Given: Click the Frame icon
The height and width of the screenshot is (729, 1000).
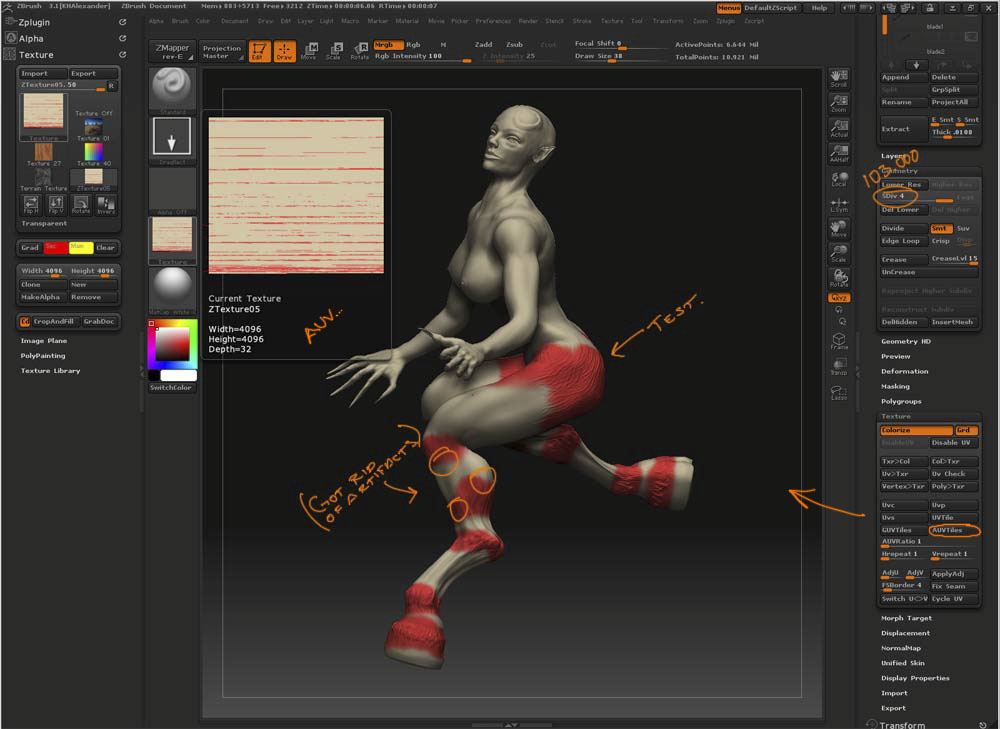Looking at the screenshot, I should click(839, 341).
